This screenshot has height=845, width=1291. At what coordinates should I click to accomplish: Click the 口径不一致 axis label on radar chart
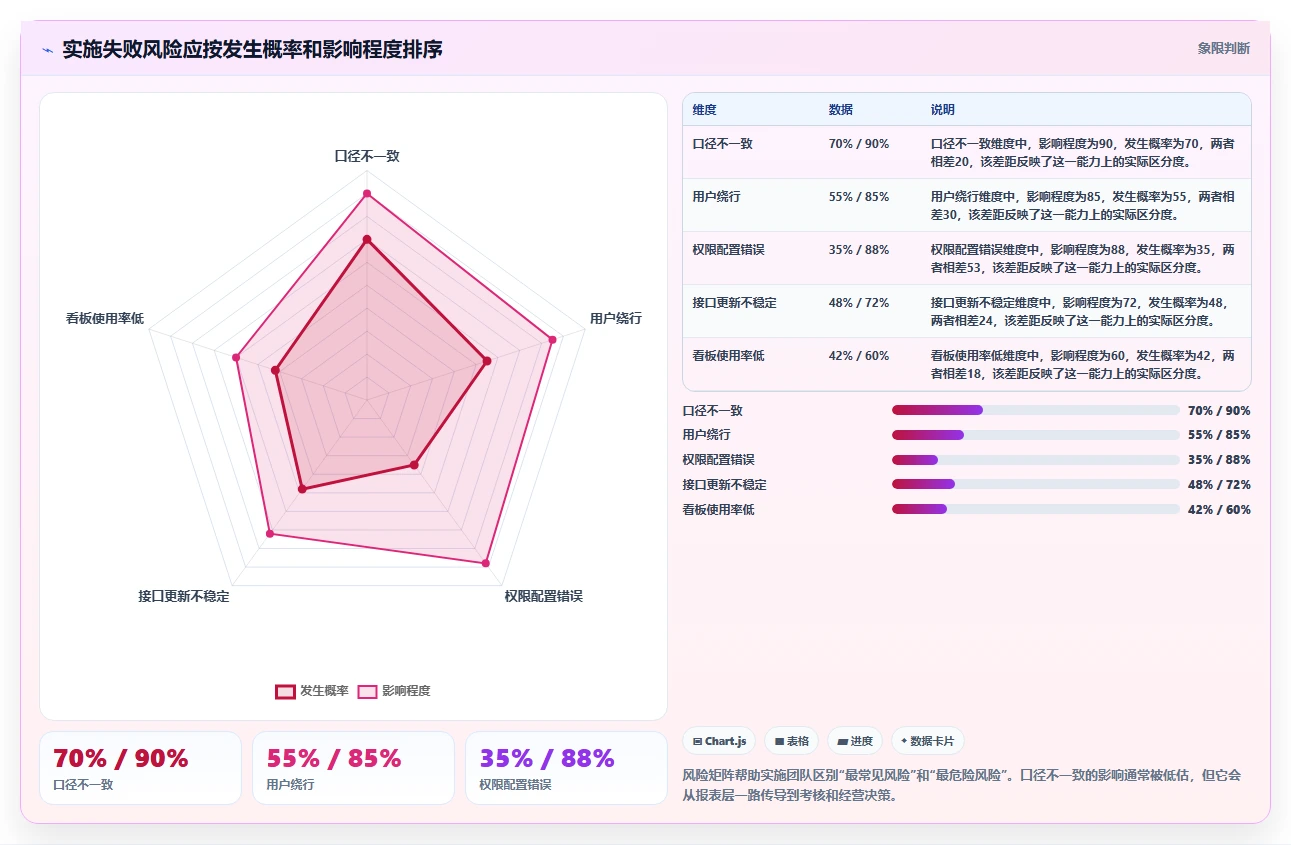click(367, 156)
